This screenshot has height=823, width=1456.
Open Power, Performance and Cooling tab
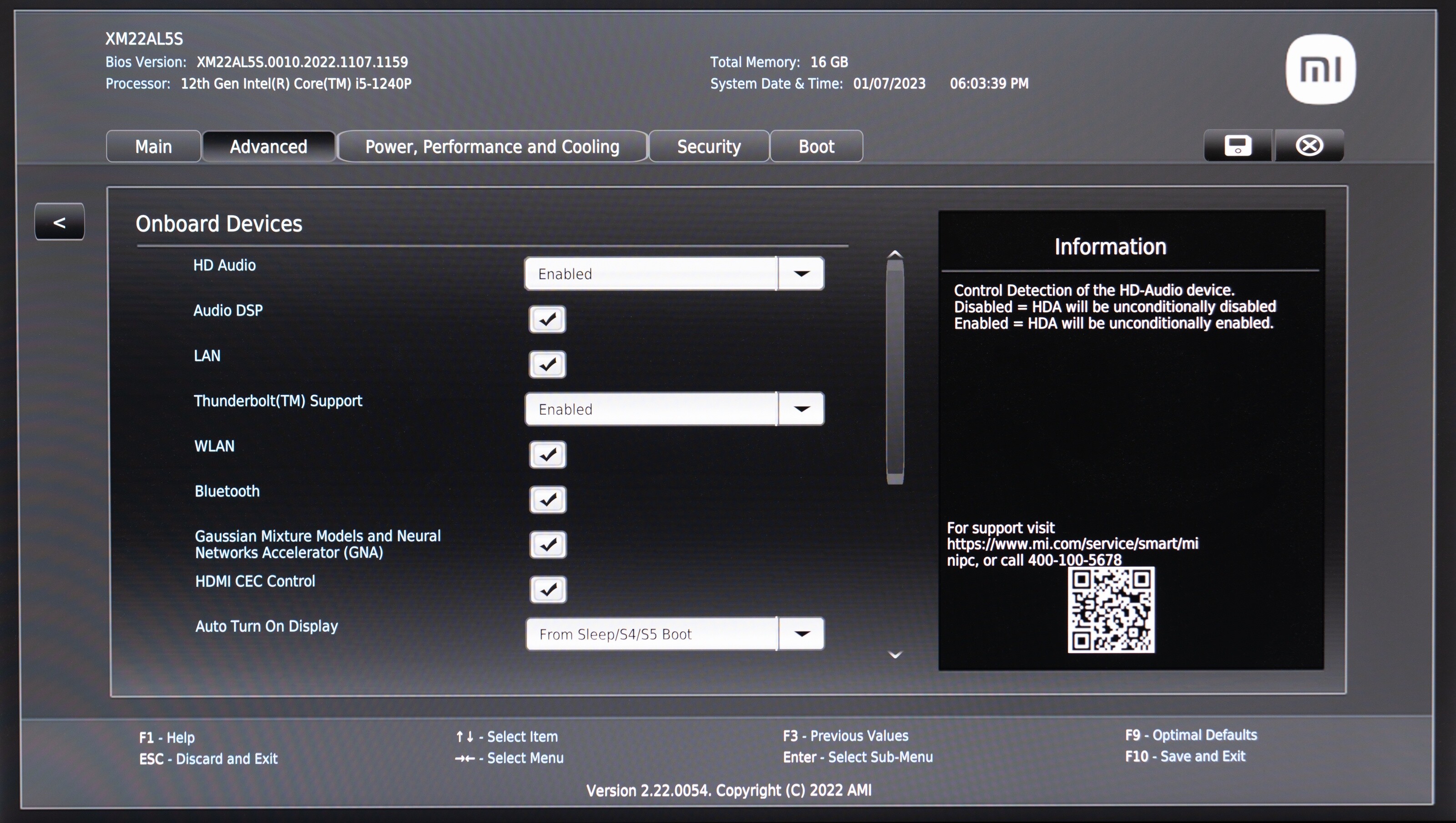[x=492, y=147]
